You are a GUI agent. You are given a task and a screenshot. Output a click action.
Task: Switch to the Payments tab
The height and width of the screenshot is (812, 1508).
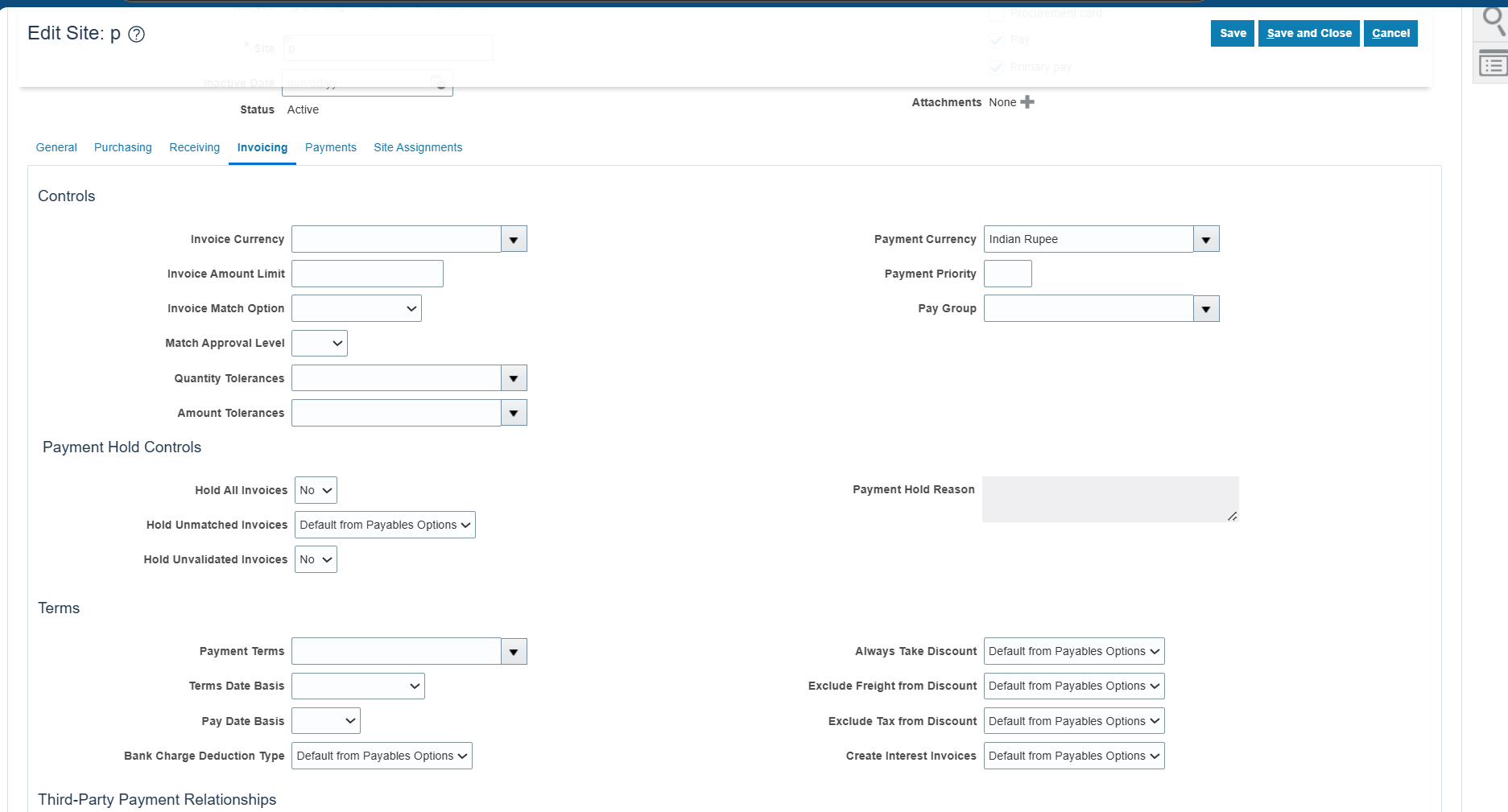coord(330,147)
